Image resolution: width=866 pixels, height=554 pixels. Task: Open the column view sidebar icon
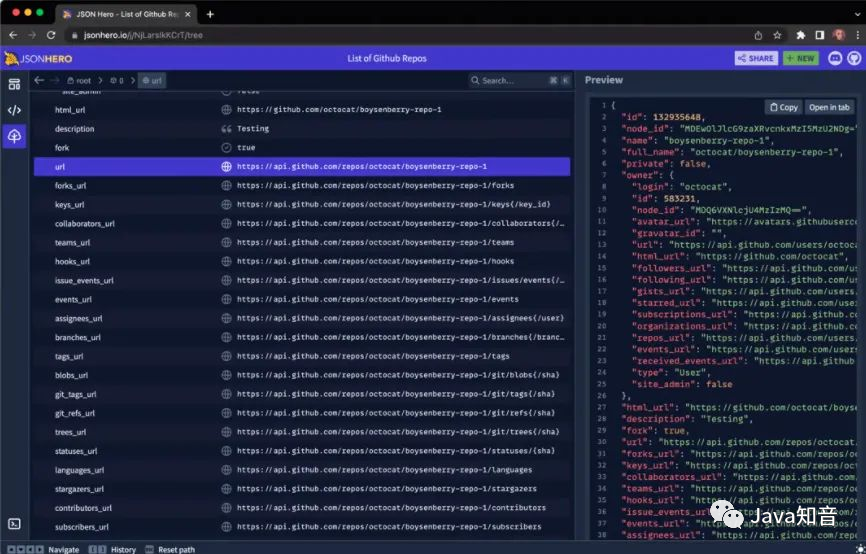(14, 84)
